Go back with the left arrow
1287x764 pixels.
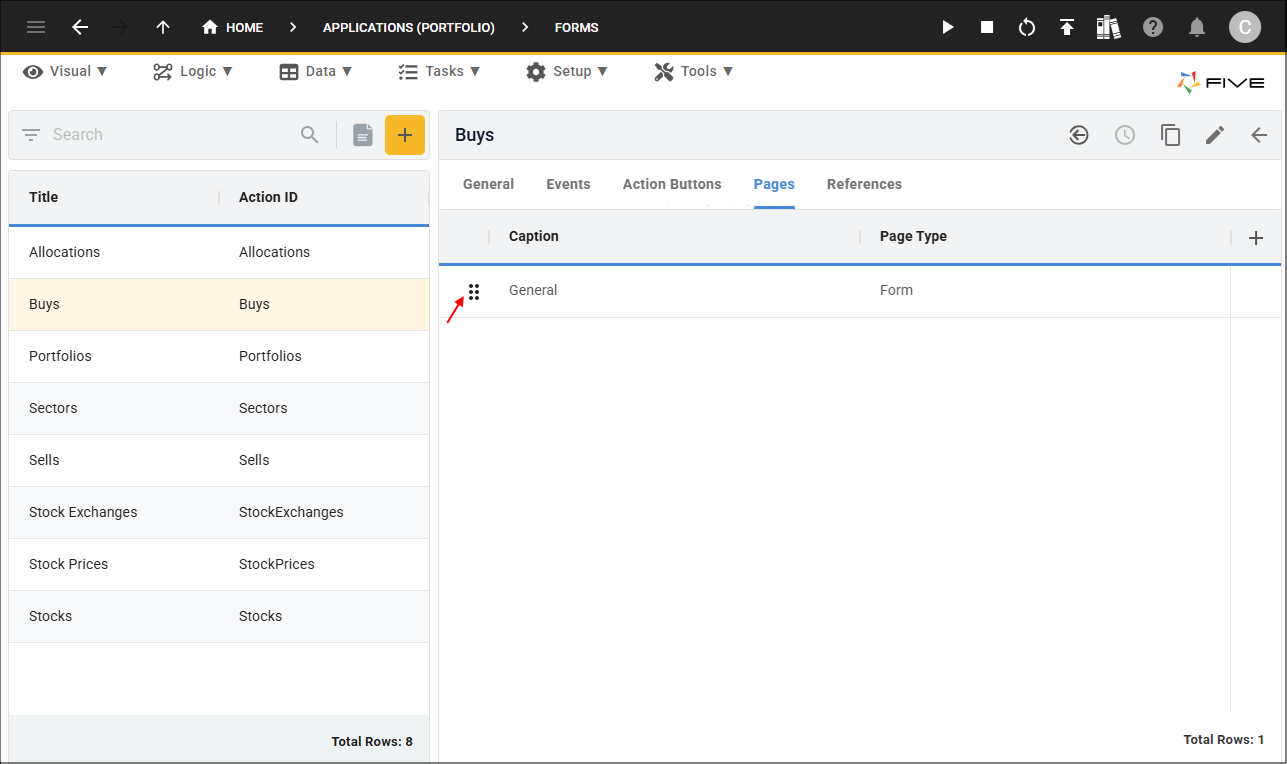[80, 27]
